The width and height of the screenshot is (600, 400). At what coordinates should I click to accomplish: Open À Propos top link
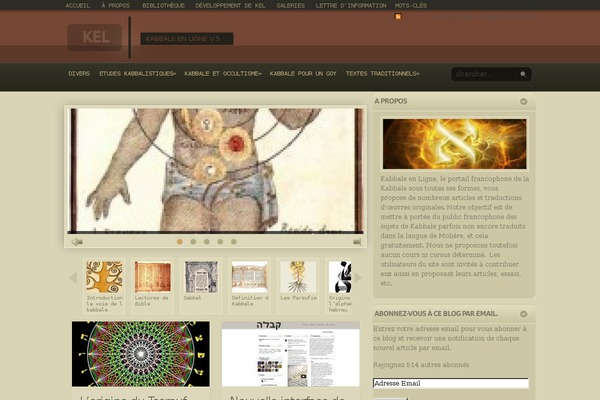(116, 5)
